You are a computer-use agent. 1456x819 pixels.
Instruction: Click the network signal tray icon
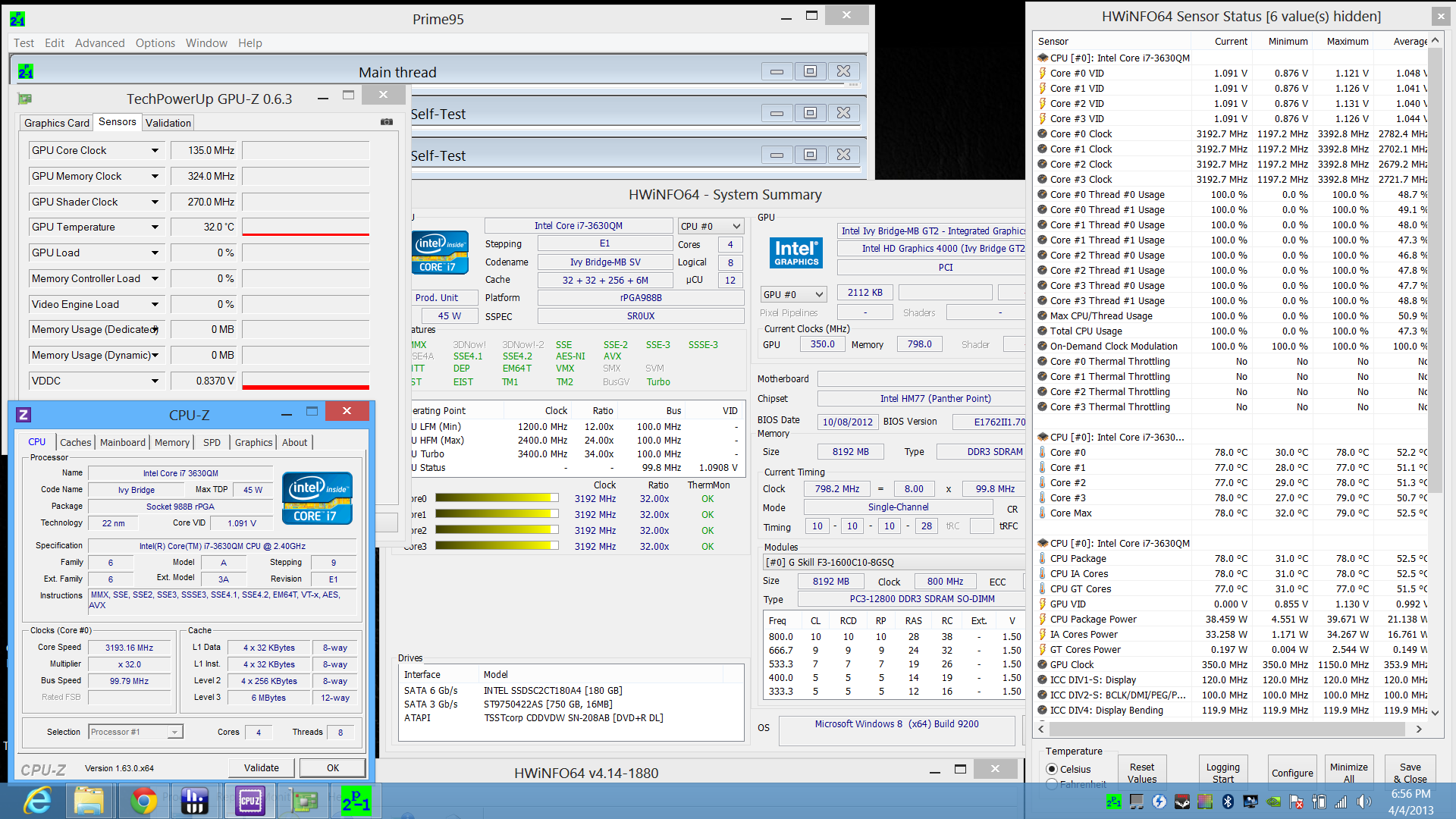1341,802
